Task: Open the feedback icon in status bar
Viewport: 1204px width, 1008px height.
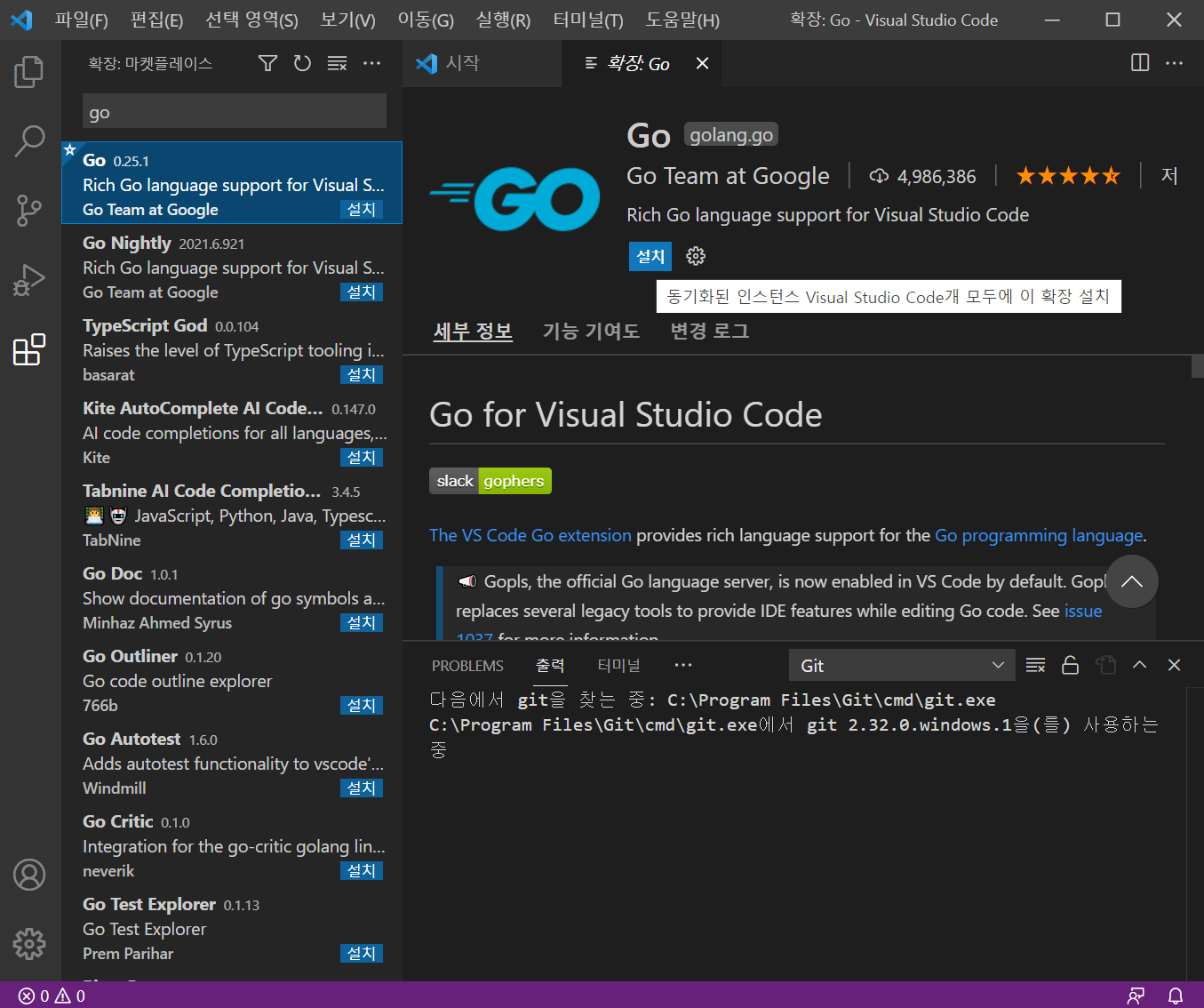Action: (1136, 996)
